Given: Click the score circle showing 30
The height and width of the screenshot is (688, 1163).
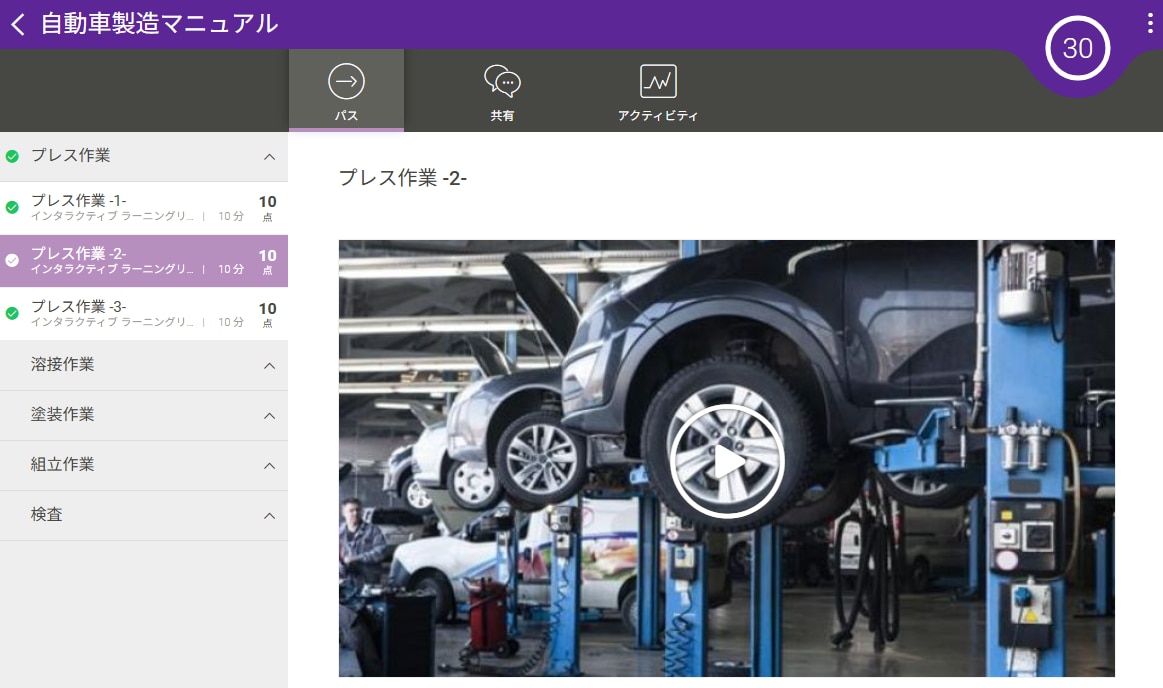Looking at the screenshot, I should 1077,49.
